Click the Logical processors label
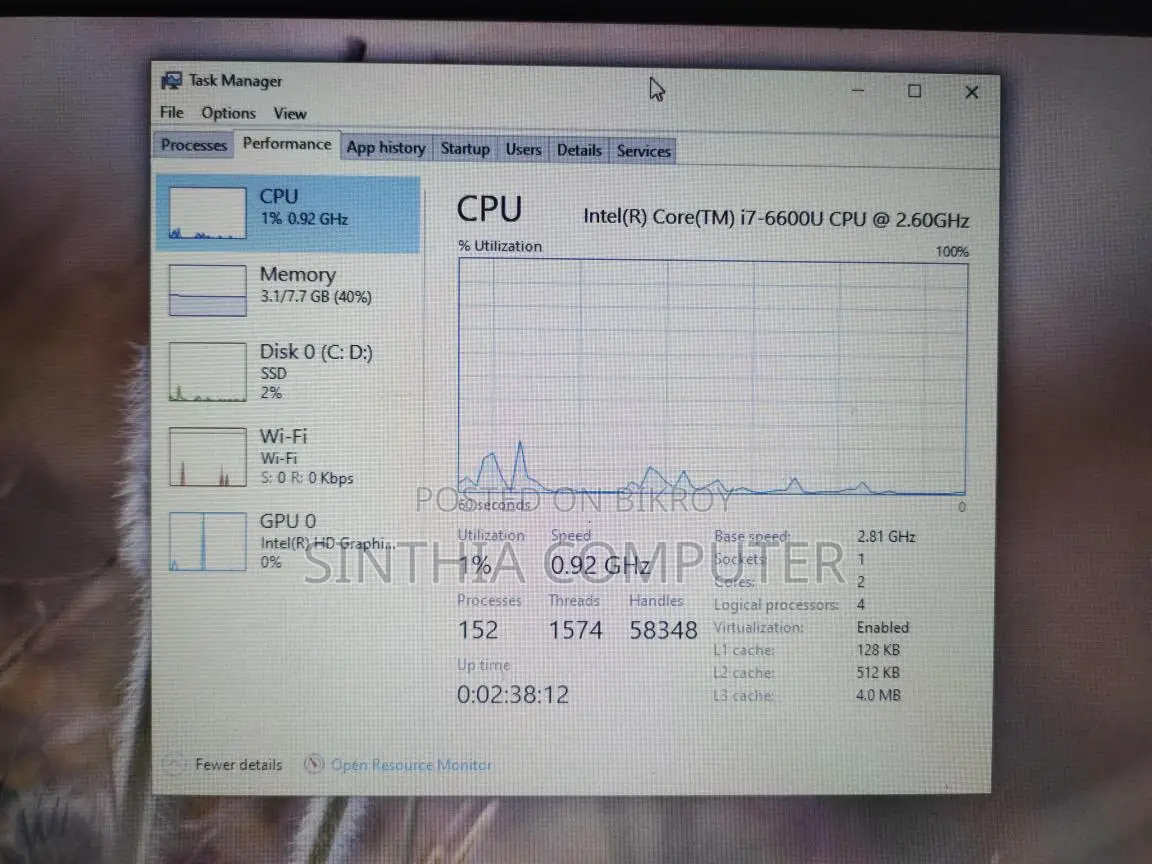1152x864 pixels. 776,605
